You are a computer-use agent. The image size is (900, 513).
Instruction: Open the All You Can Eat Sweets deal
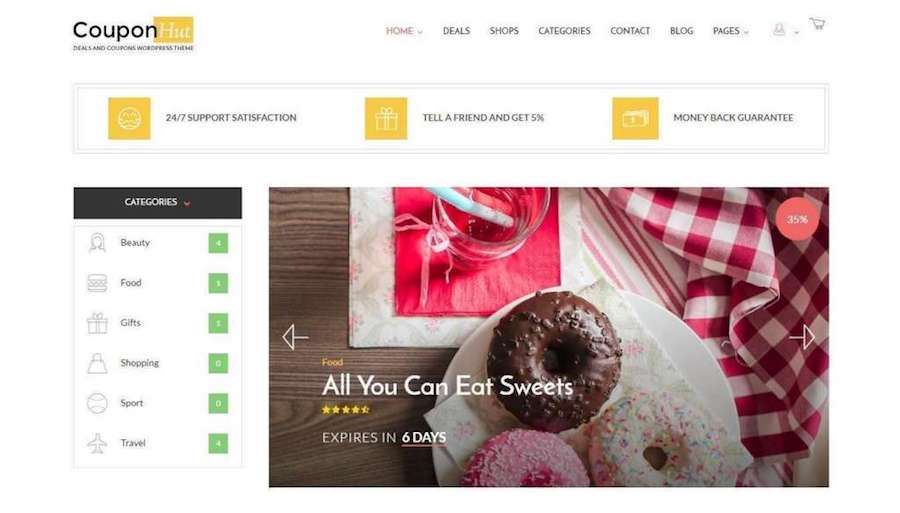(x=447, y=386)
